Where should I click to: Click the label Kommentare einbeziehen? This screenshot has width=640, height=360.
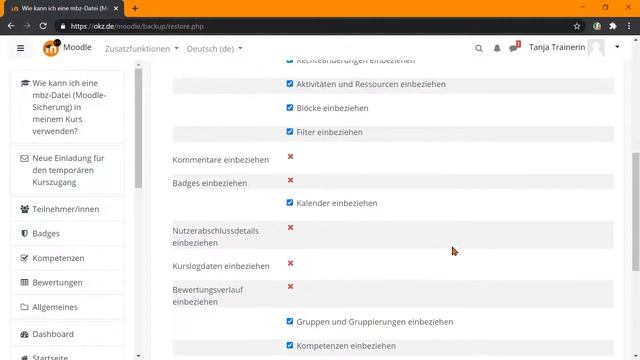pos(221,160)
